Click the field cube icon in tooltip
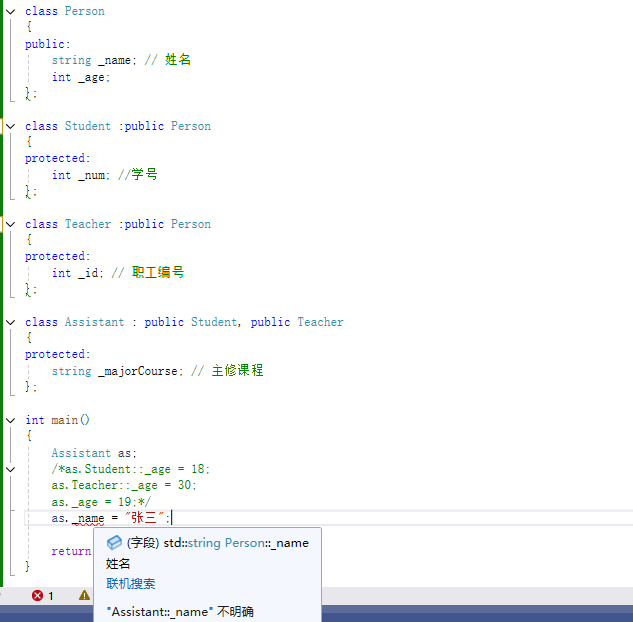Image resolution: width=633 pixels, height=622 pixels. pos(114,542)
